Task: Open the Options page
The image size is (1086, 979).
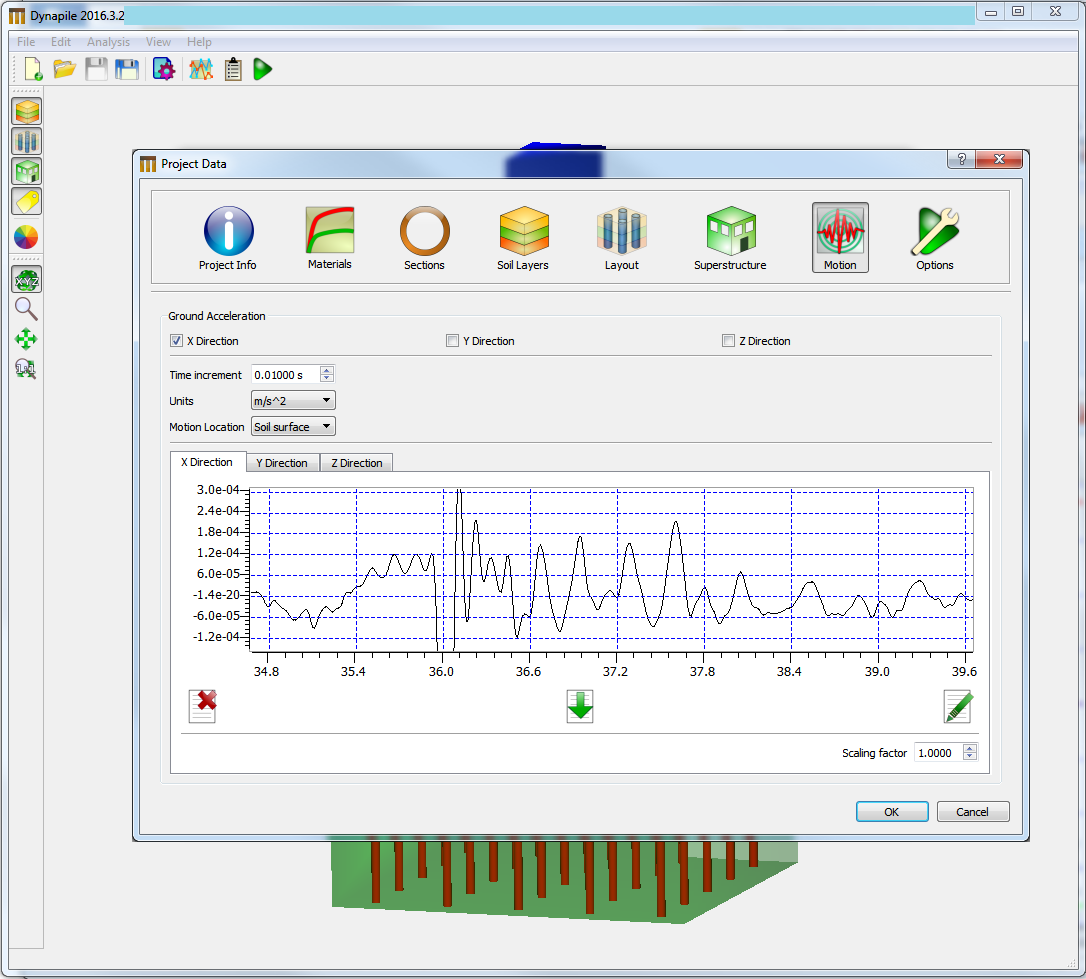Action: click(x=935, y=238)
